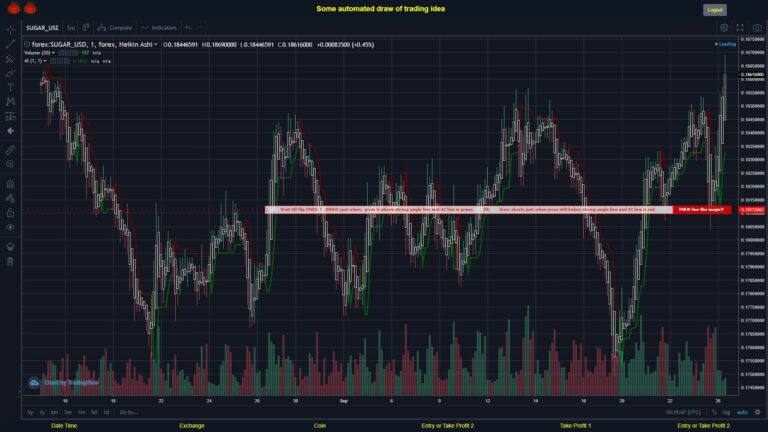Set range to 3m

tap(68, 412)
